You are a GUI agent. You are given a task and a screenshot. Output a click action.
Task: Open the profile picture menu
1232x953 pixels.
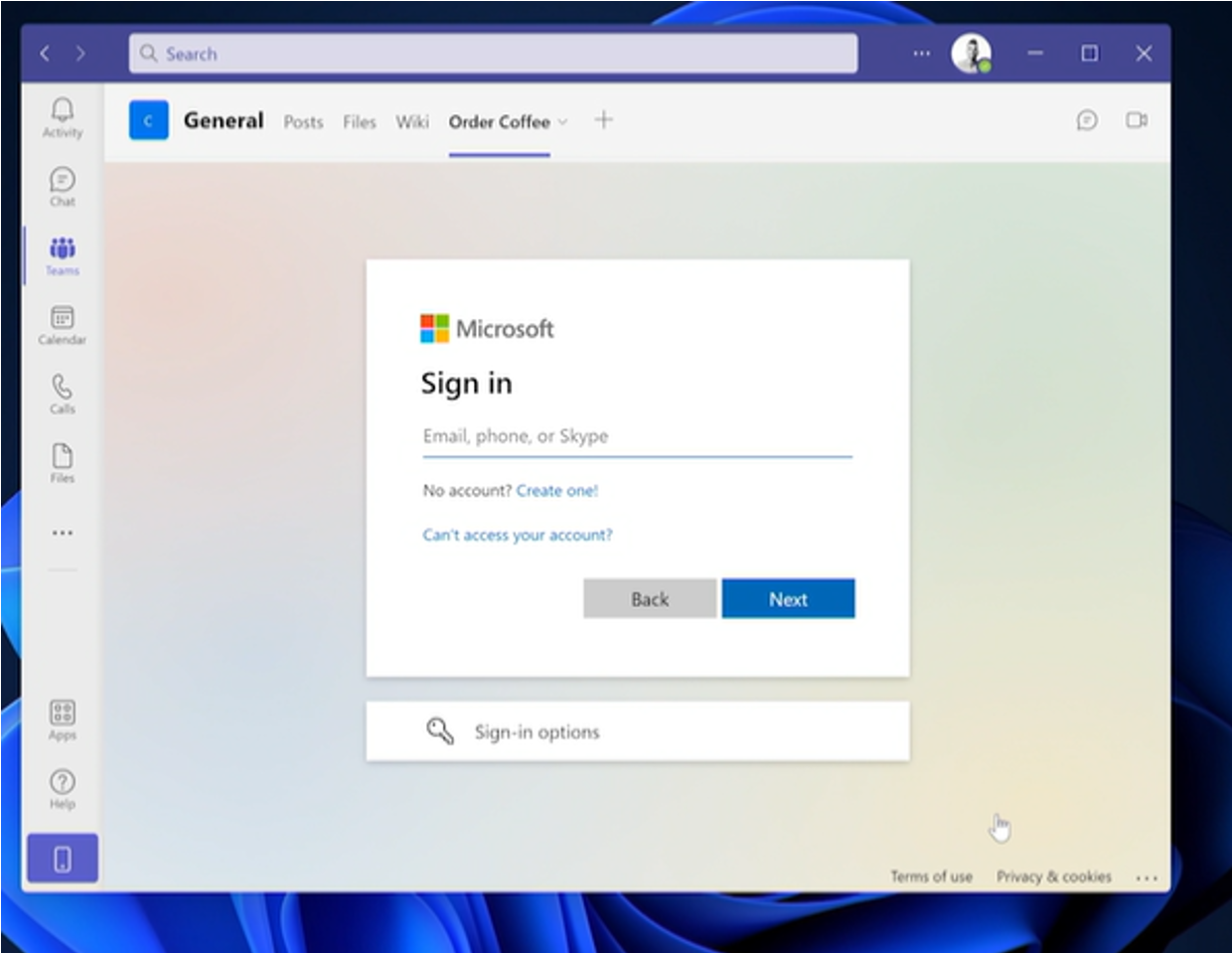coord(971,54)
